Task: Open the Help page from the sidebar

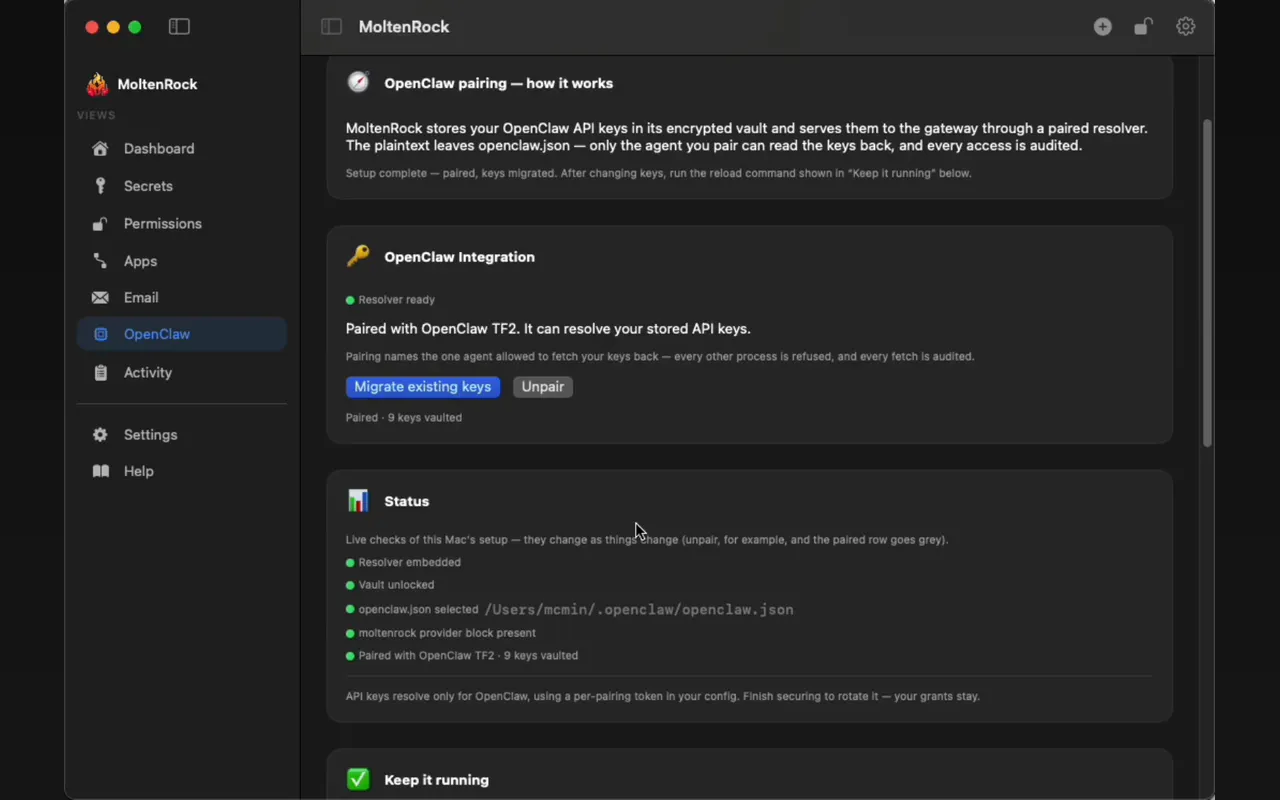Action: click(x=182, y=471)
